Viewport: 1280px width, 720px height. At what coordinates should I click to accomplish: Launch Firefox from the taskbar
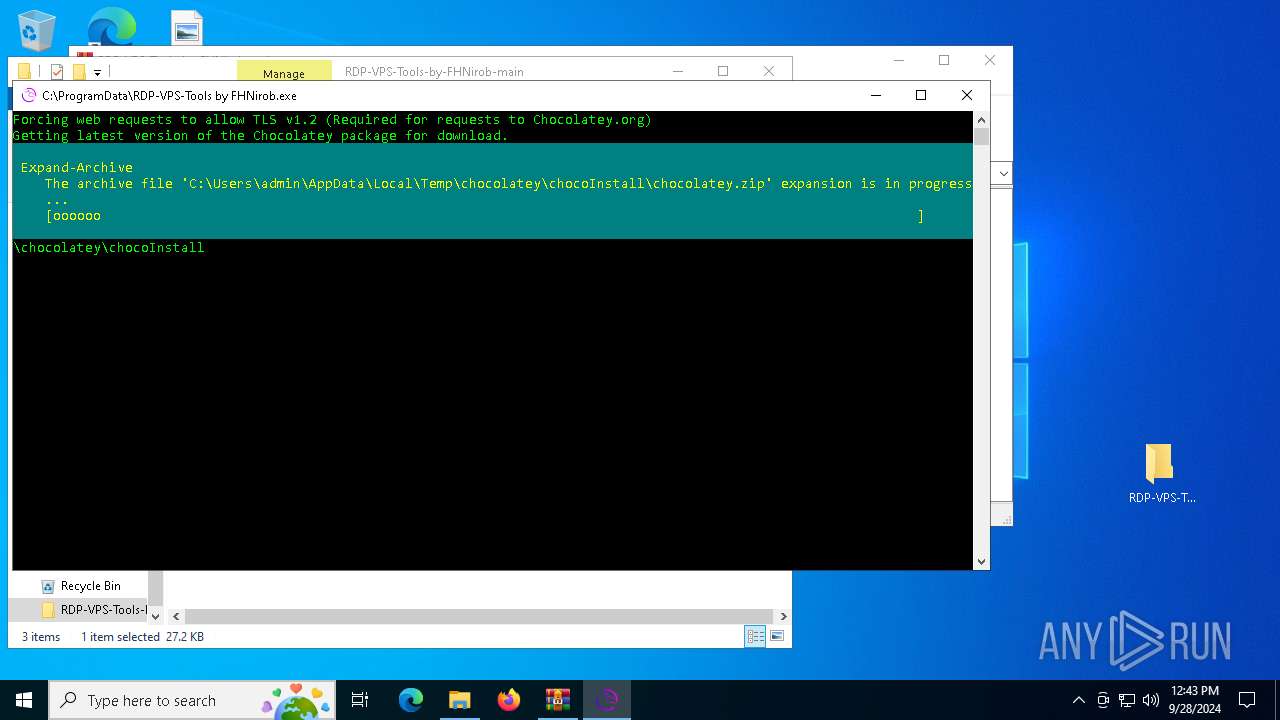pos(509,700)
